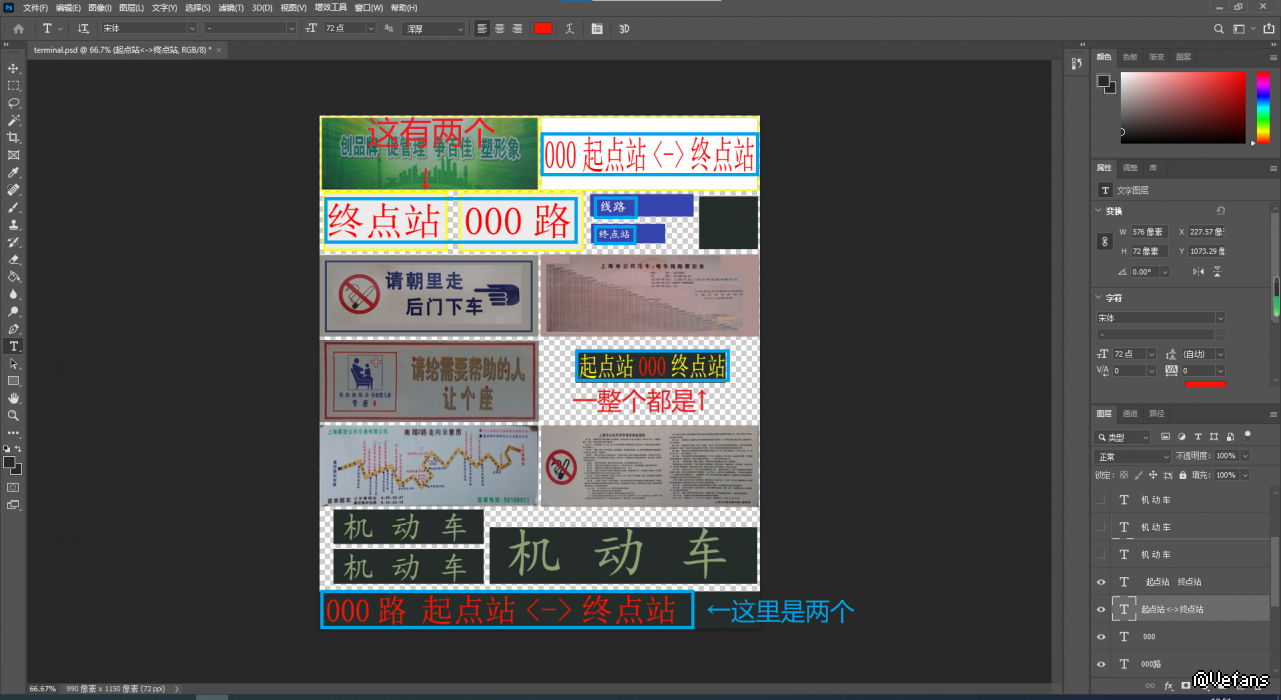Select the Crop tool in toolbar
This screenshot has width=1281, height=700.
14,137
